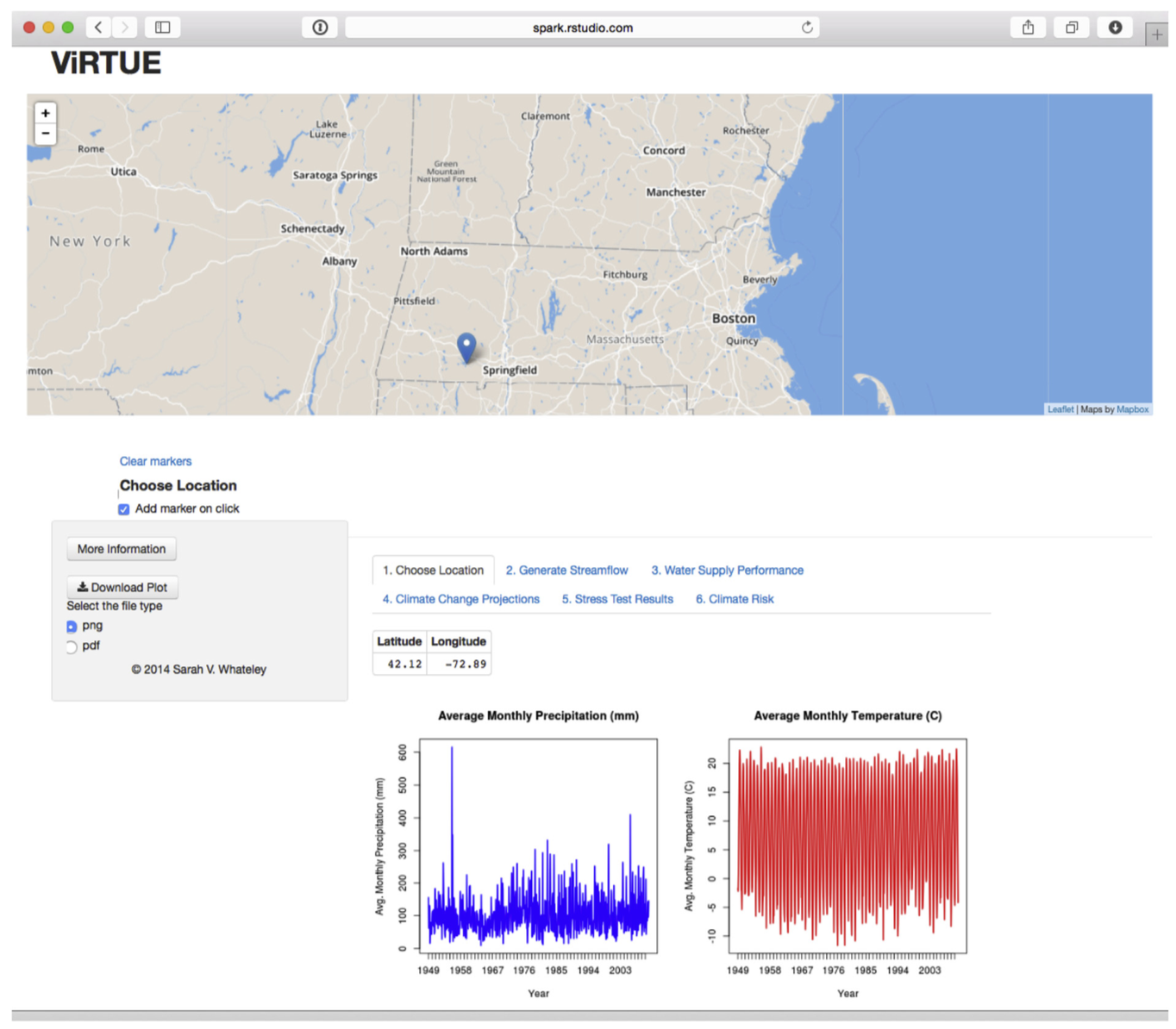Select png file type
The image size is (1176, 1029).
tap(72, 627)
